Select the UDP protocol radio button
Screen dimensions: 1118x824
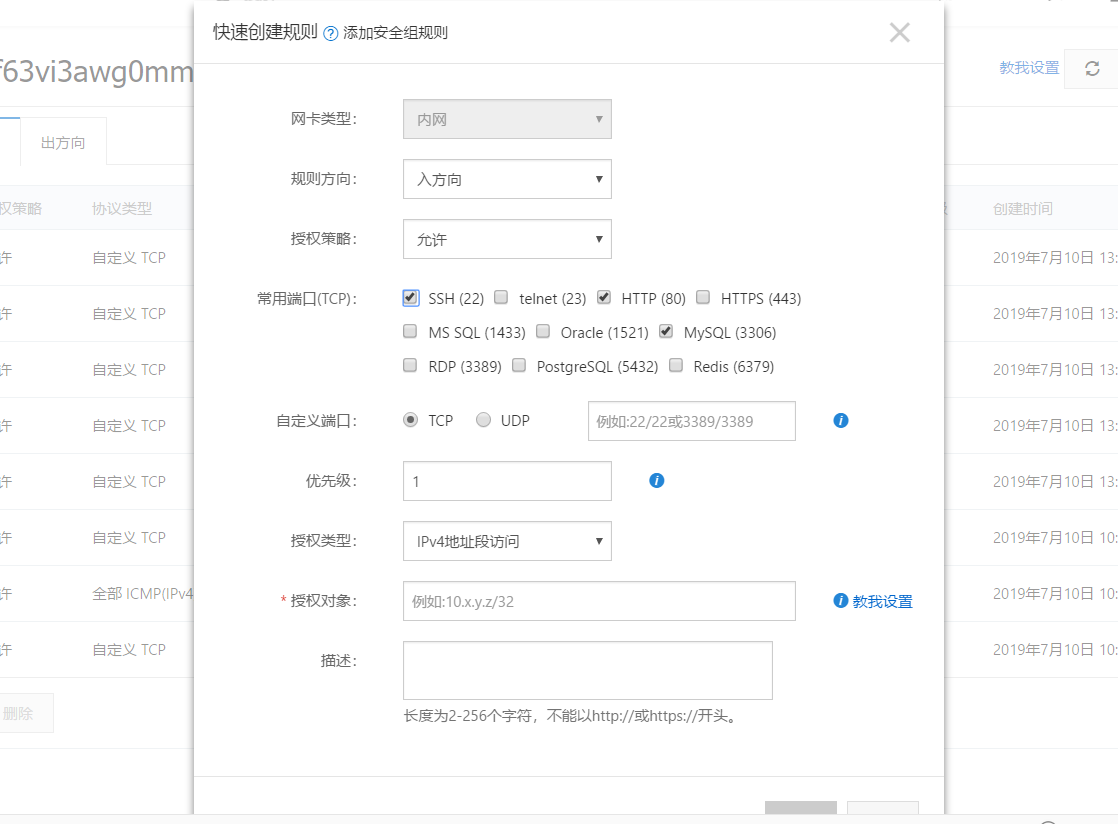tap(483, 420)
